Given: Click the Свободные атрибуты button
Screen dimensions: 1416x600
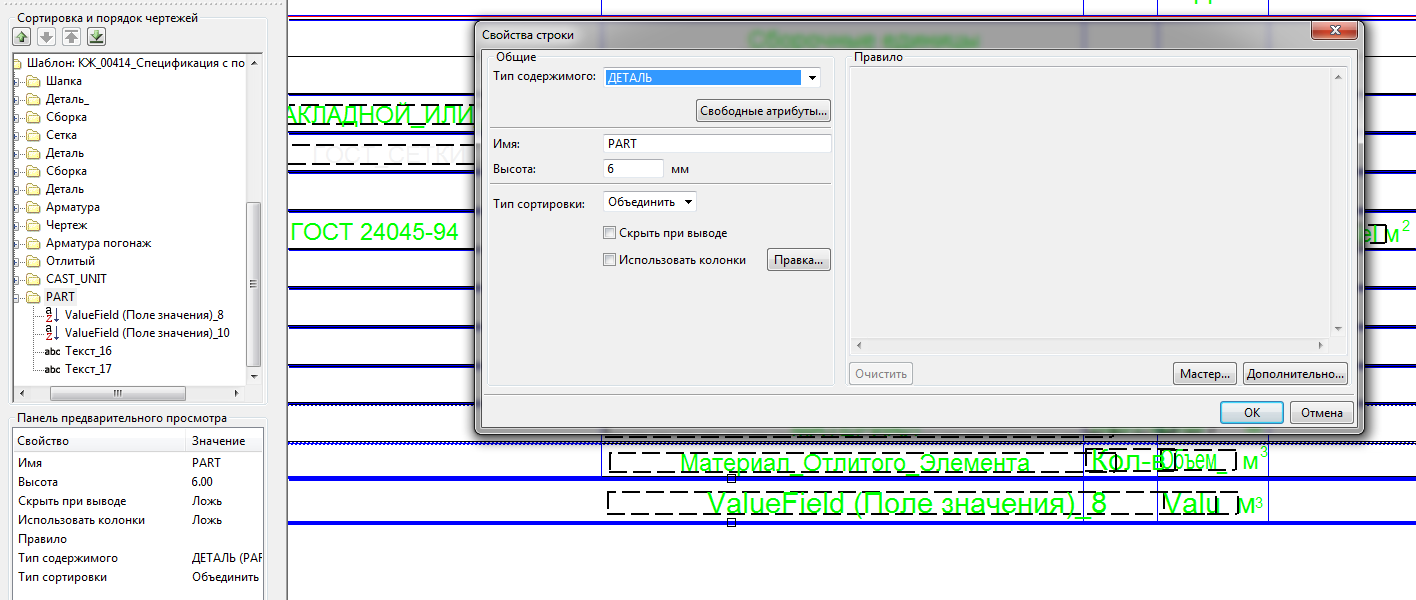Looking at the screenshot, I should pos(763,111).
